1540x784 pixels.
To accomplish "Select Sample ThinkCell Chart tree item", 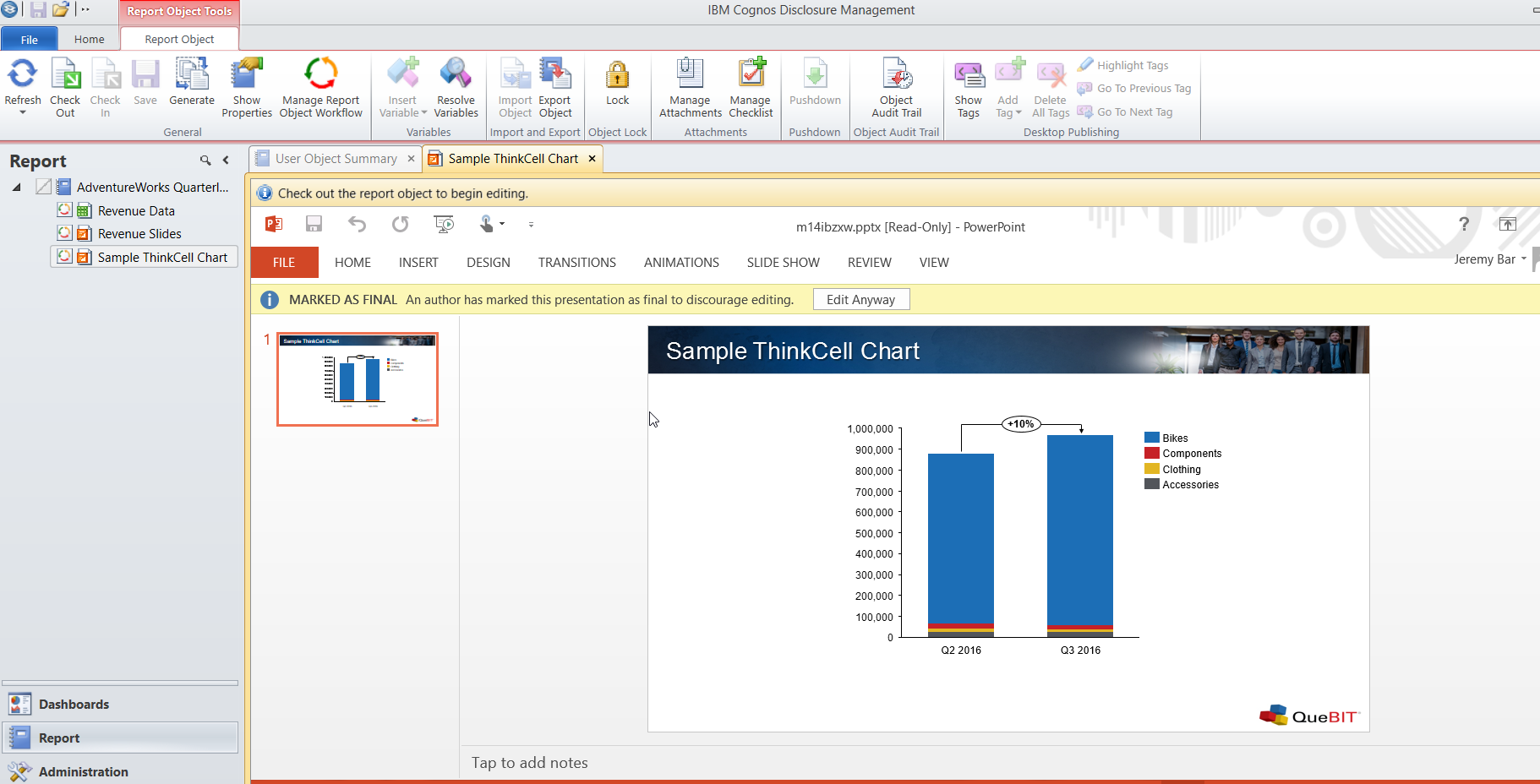I will [162, 258].
